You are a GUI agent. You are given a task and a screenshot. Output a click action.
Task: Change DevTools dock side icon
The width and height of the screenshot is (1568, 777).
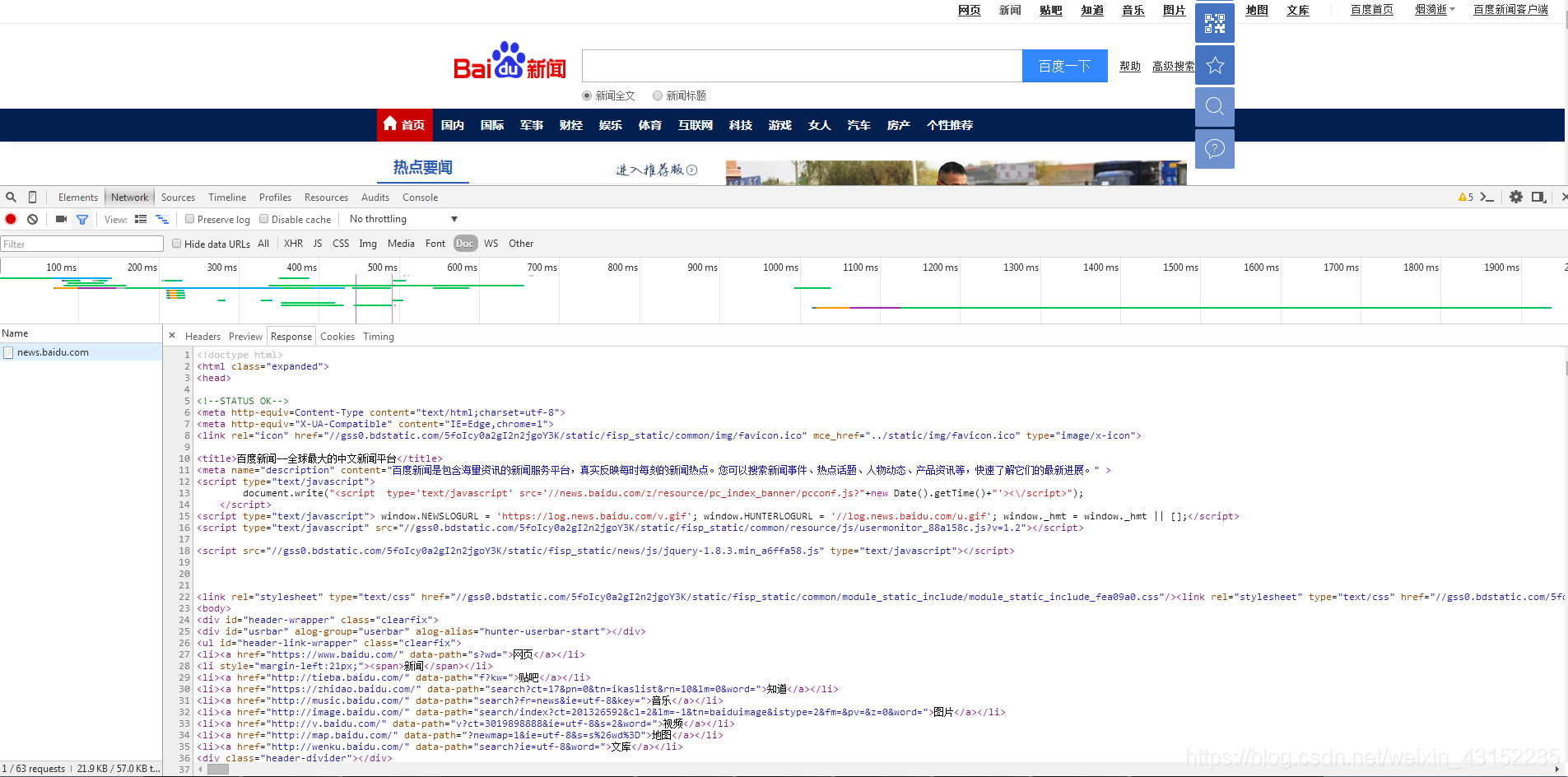click(1538, 198)
